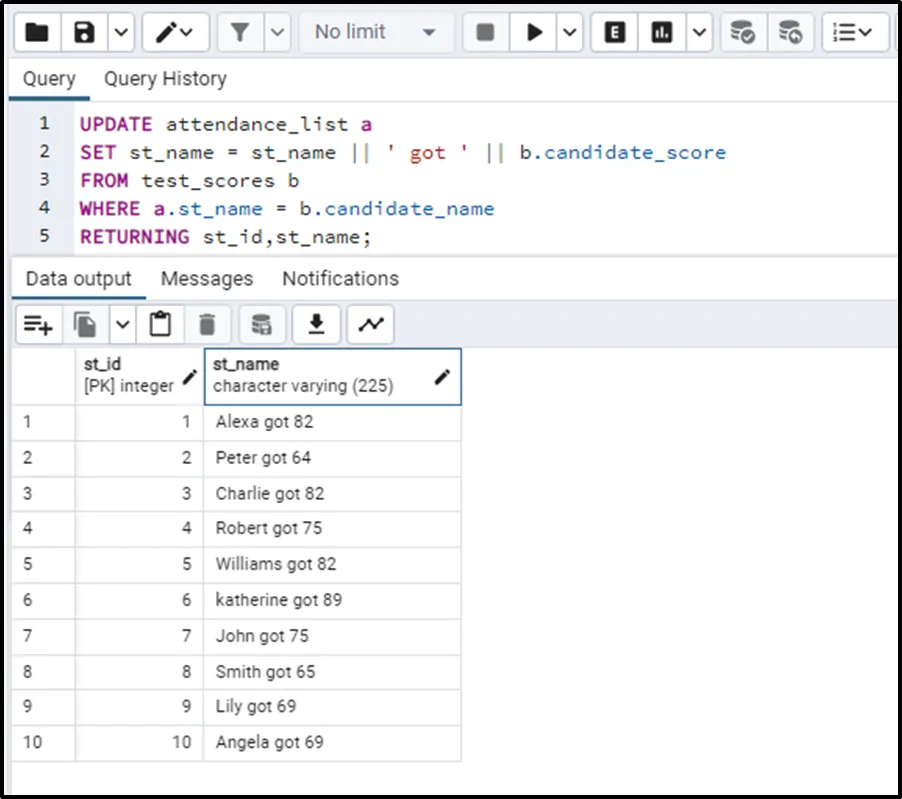The width and height of the screenshot is (902, 799).
Task: Click the Paste clipboard icon
Action: click(x=160, y=324)
